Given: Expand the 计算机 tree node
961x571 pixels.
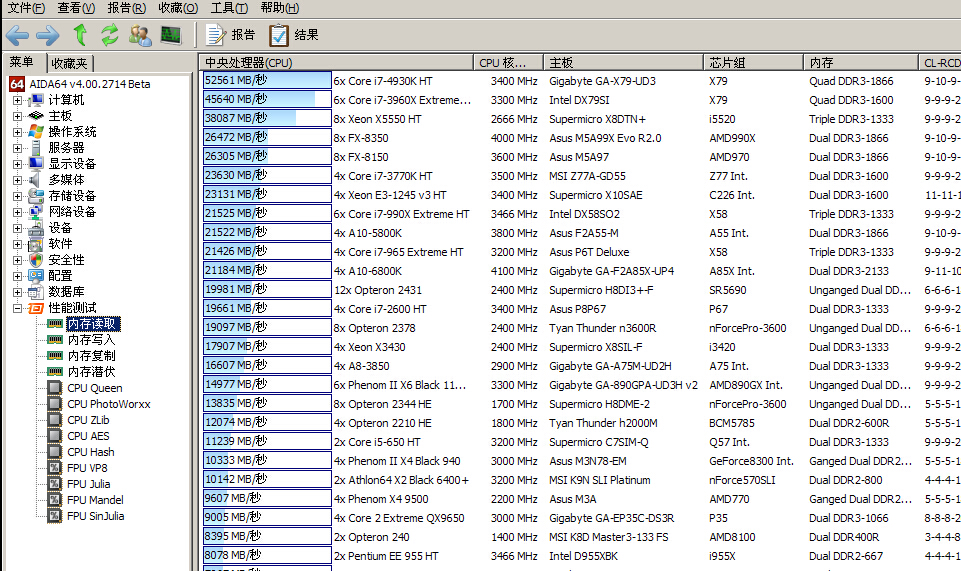Looking at the screenshot, I should coord(17,100).
